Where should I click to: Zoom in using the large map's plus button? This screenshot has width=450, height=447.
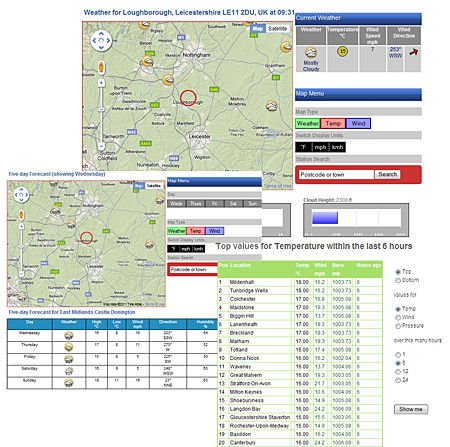coord(101,83)
